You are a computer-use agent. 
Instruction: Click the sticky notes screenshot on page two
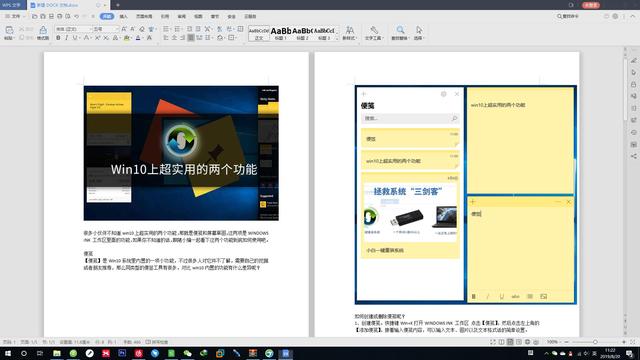466,195
